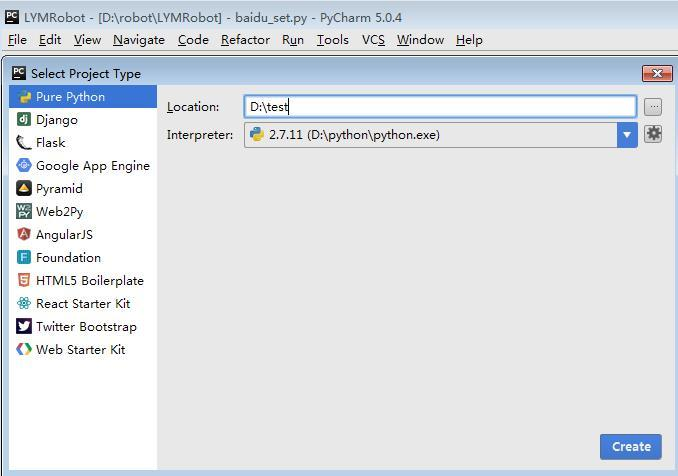
Task: Open the 2.7.11 interpreter combo box
Action: pyautogui.click(x=441, y=135)
